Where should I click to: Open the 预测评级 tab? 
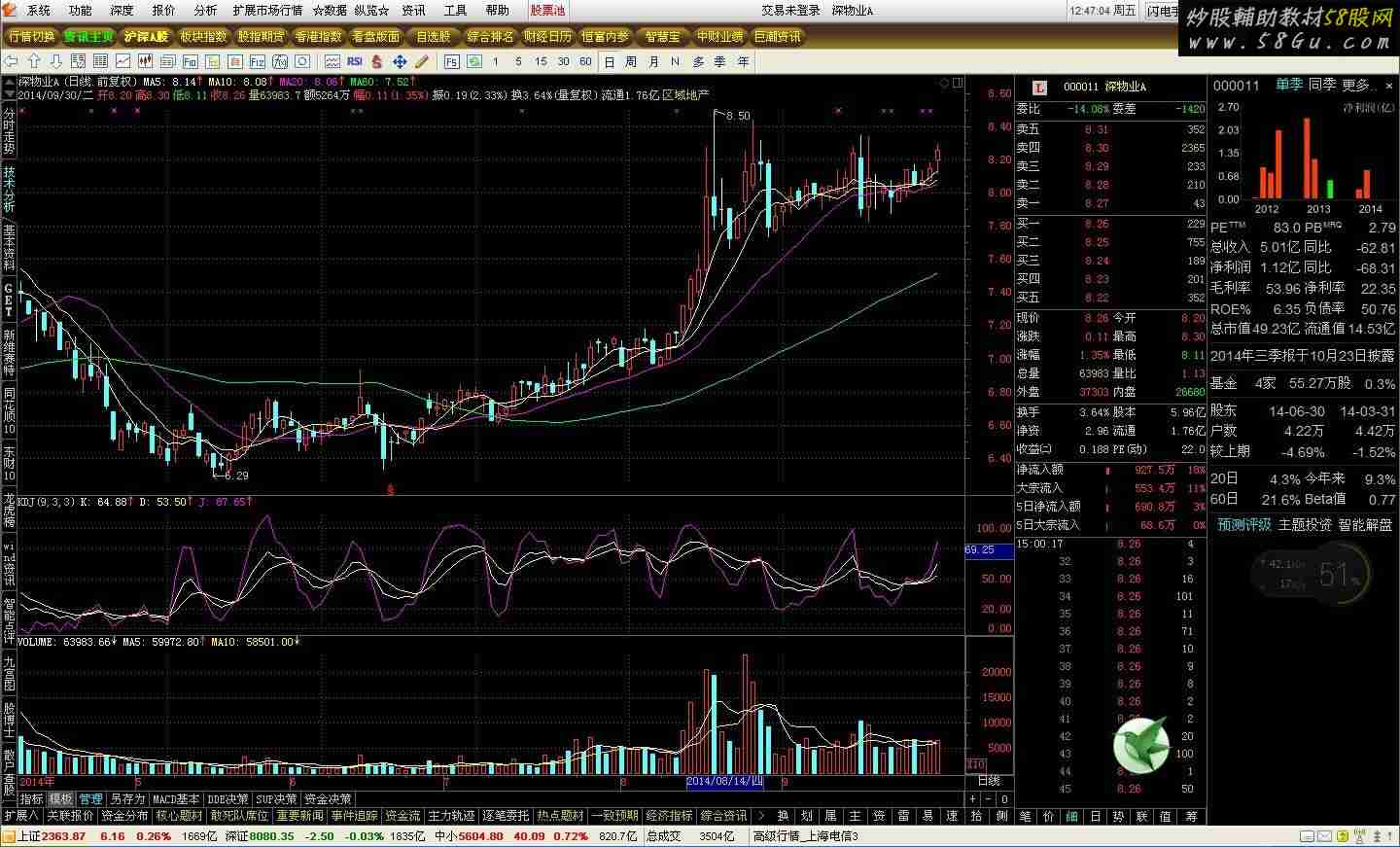click(1244, 524)
